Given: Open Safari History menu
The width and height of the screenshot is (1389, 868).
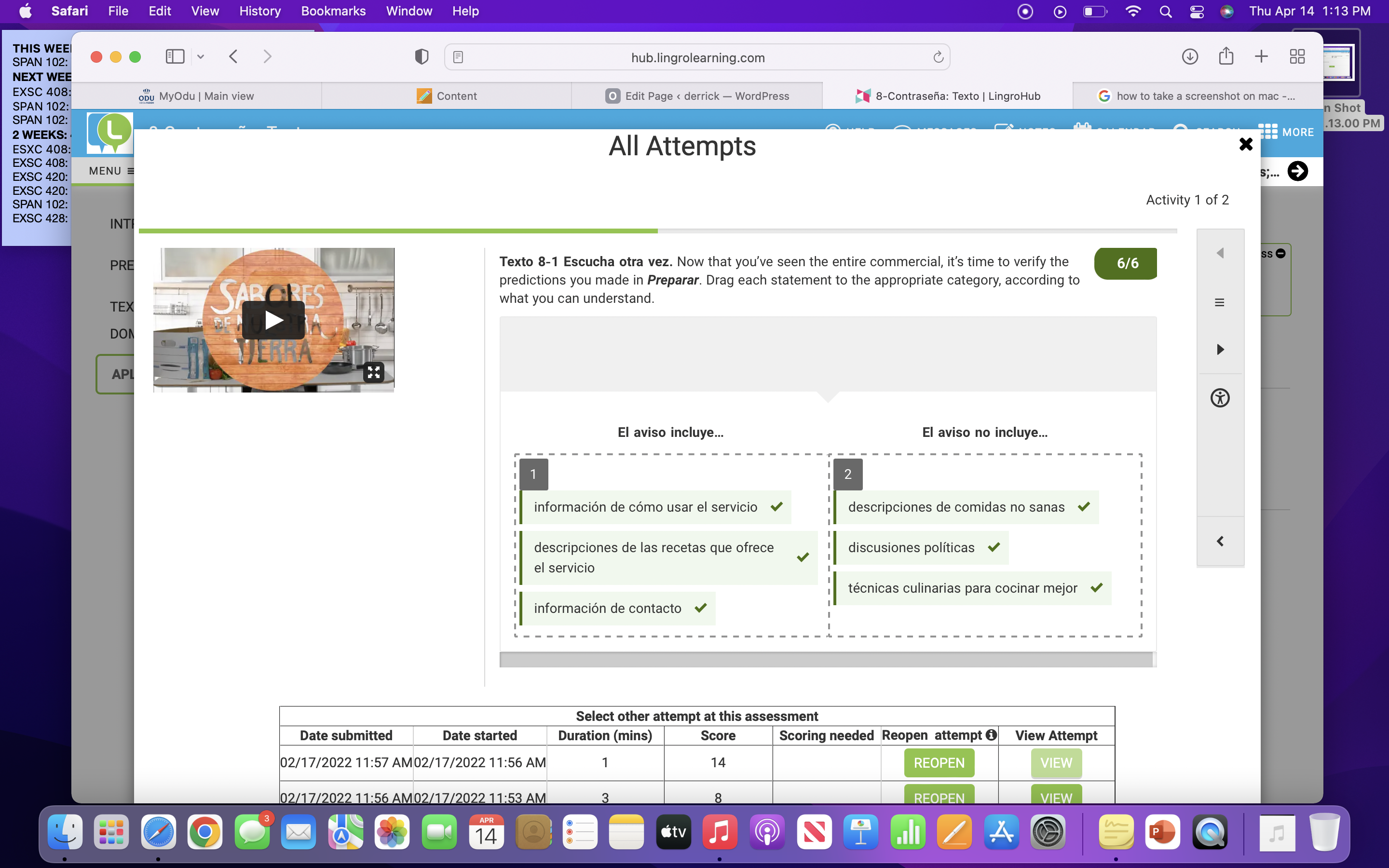Looking at the screenshot, I should point(259,11).
